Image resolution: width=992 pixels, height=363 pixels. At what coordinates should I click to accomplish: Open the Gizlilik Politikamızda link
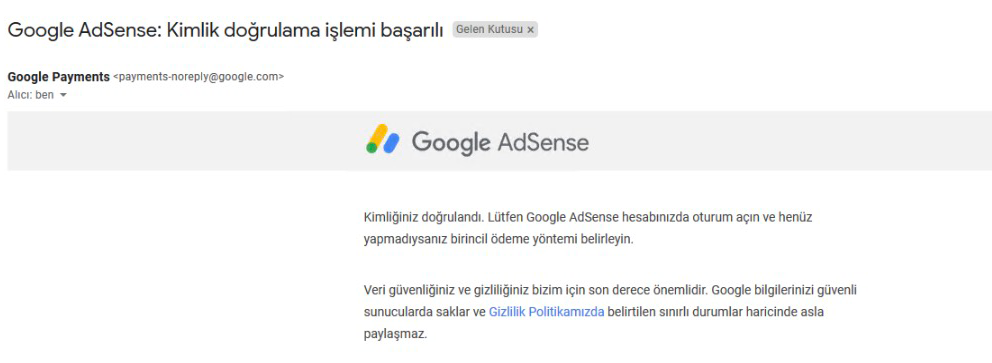(547, 312)
